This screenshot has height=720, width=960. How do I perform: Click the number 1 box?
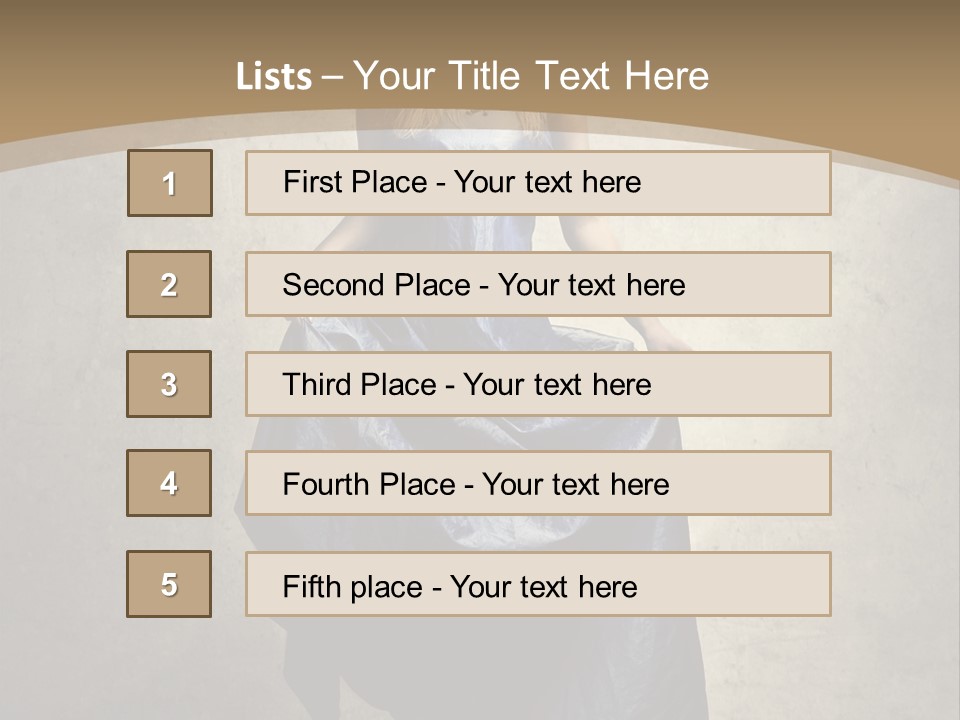point(170,183)
